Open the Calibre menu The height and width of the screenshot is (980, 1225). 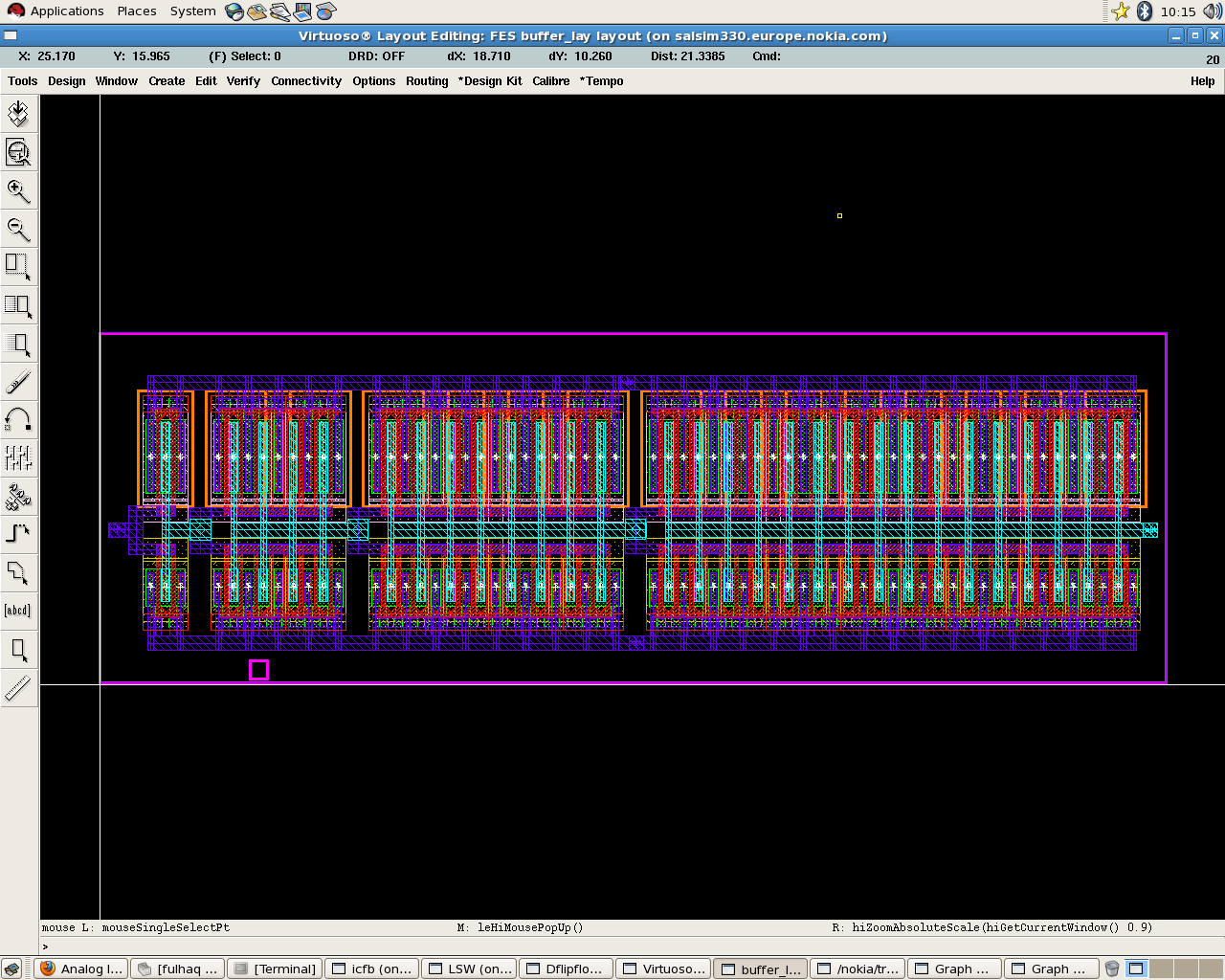(x=550, y=81)
